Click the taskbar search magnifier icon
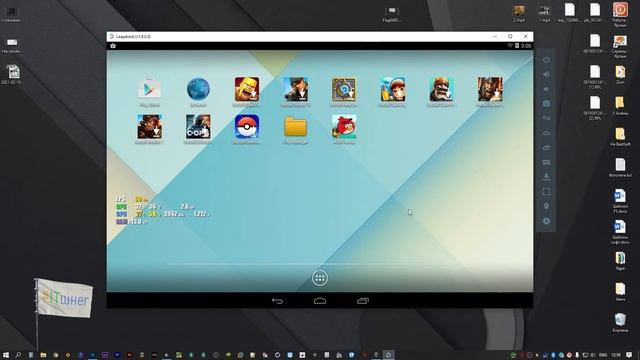The width and height of the screenshot is (640, 360). point(18,355)
